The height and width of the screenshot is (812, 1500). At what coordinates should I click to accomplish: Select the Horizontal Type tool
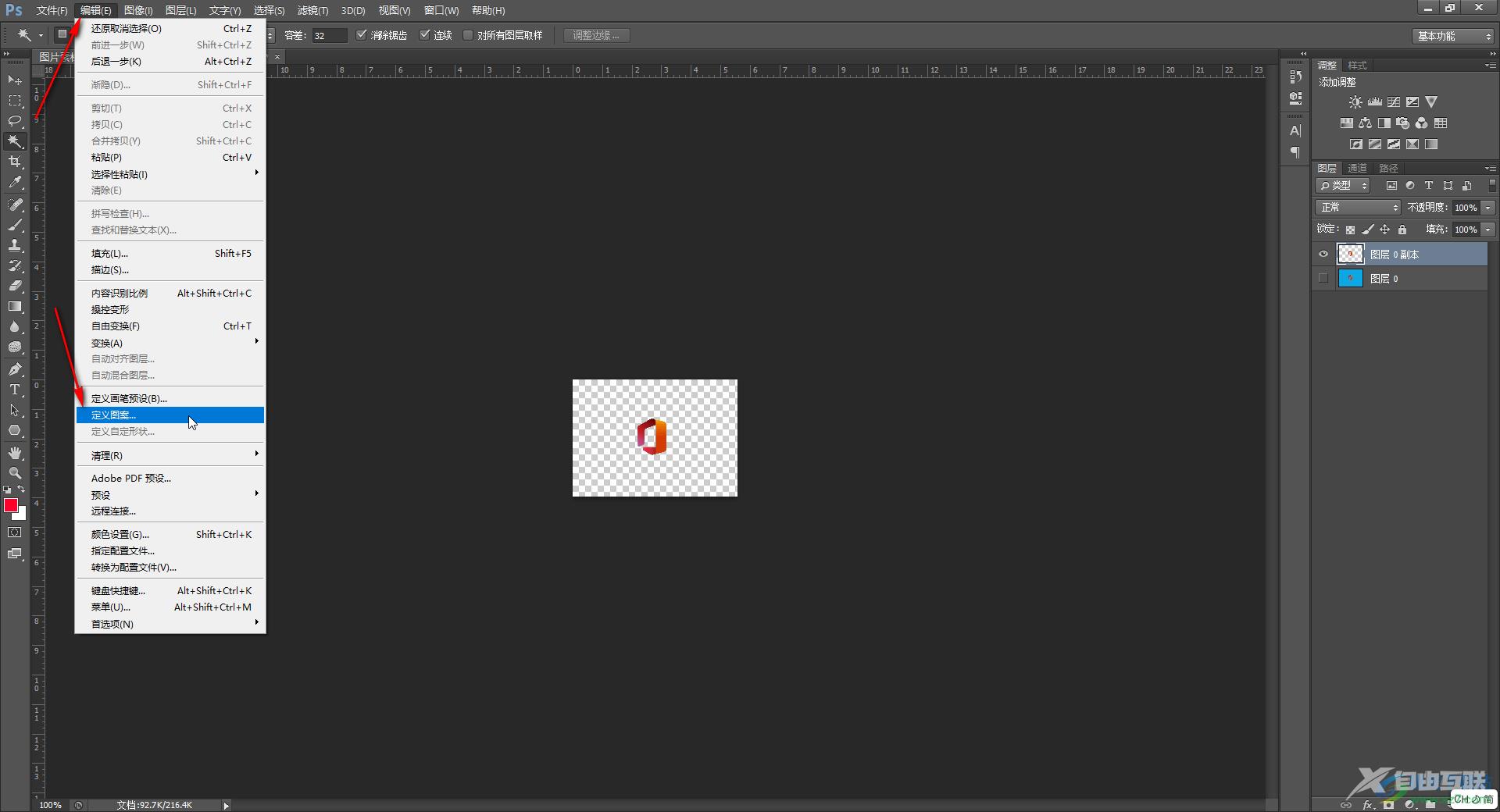pyautogui.click(x=15, y=390)
